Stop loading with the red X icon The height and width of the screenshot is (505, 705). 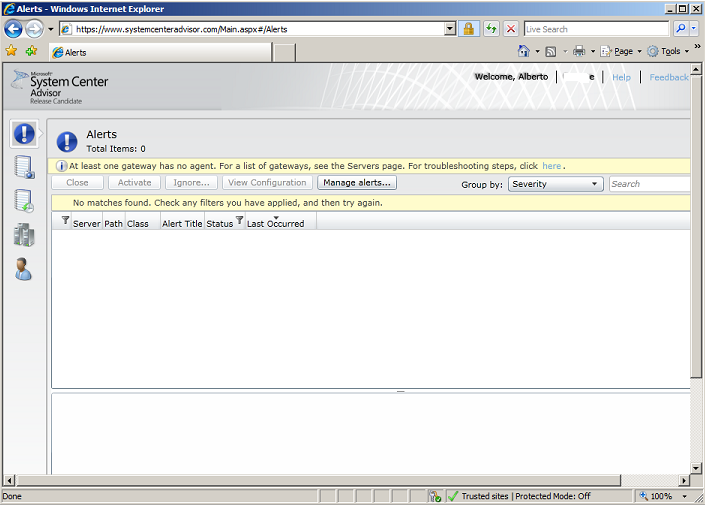click(x=511, y=29)
